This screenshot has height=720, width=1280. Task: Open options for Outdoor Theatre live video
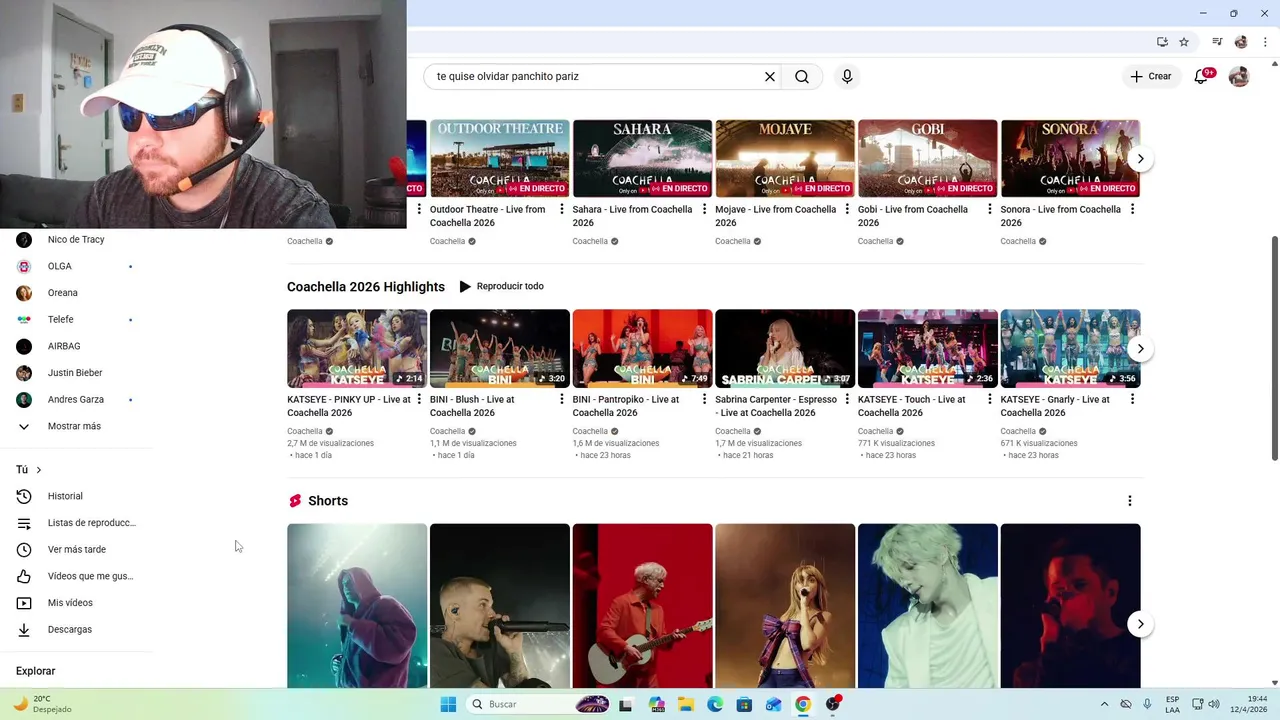point(562,209)
